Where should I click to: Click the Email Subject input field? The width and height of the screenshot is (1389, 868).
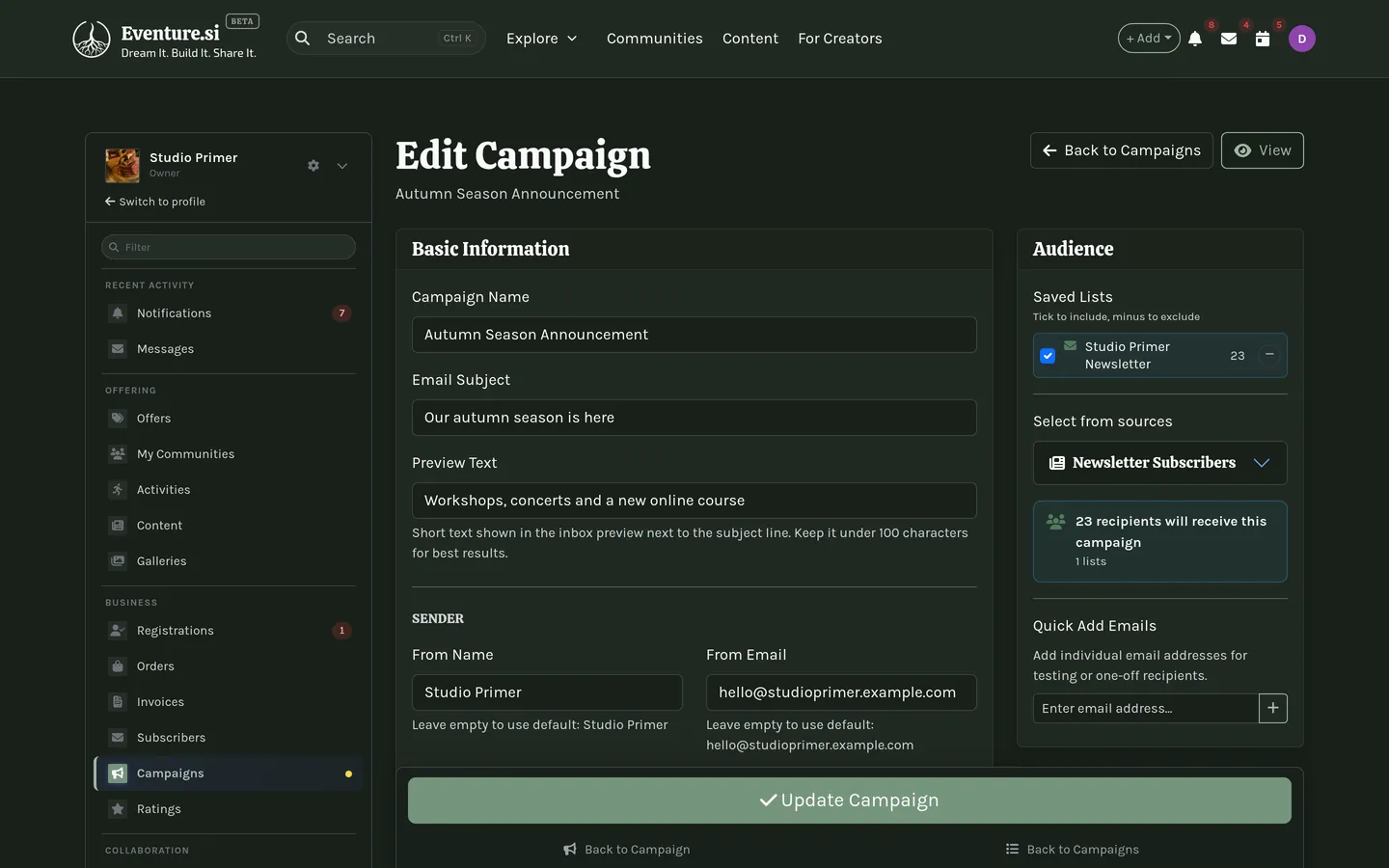pyautogui.click(x=694, y=418)
